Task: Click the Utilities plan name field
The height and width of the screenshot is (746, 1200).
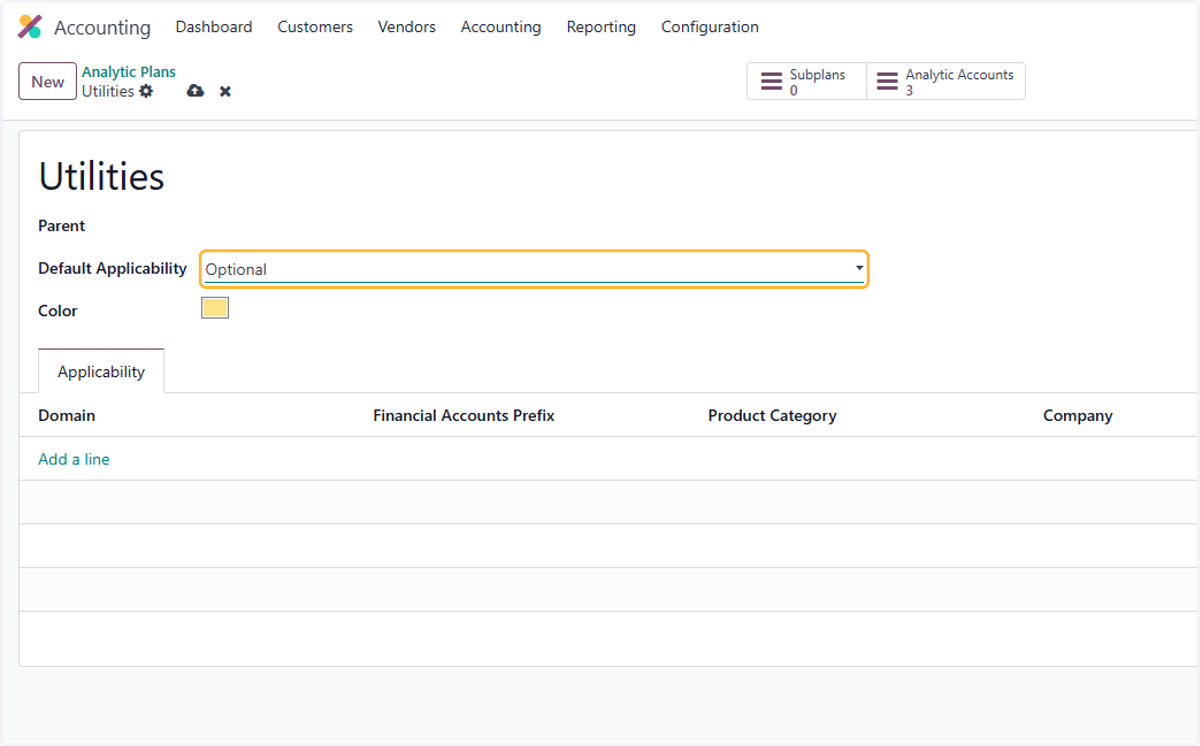Action: pos(101,177)
